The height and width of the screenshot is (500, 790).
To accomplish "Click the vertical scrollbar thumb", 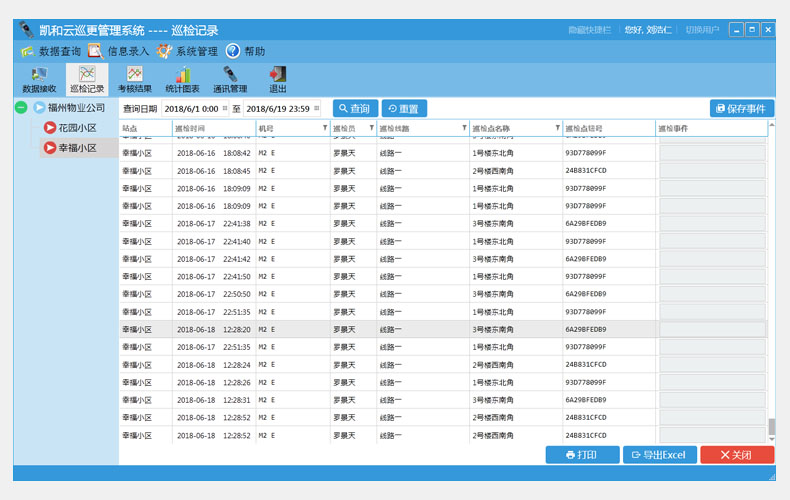I will [771, 426].
